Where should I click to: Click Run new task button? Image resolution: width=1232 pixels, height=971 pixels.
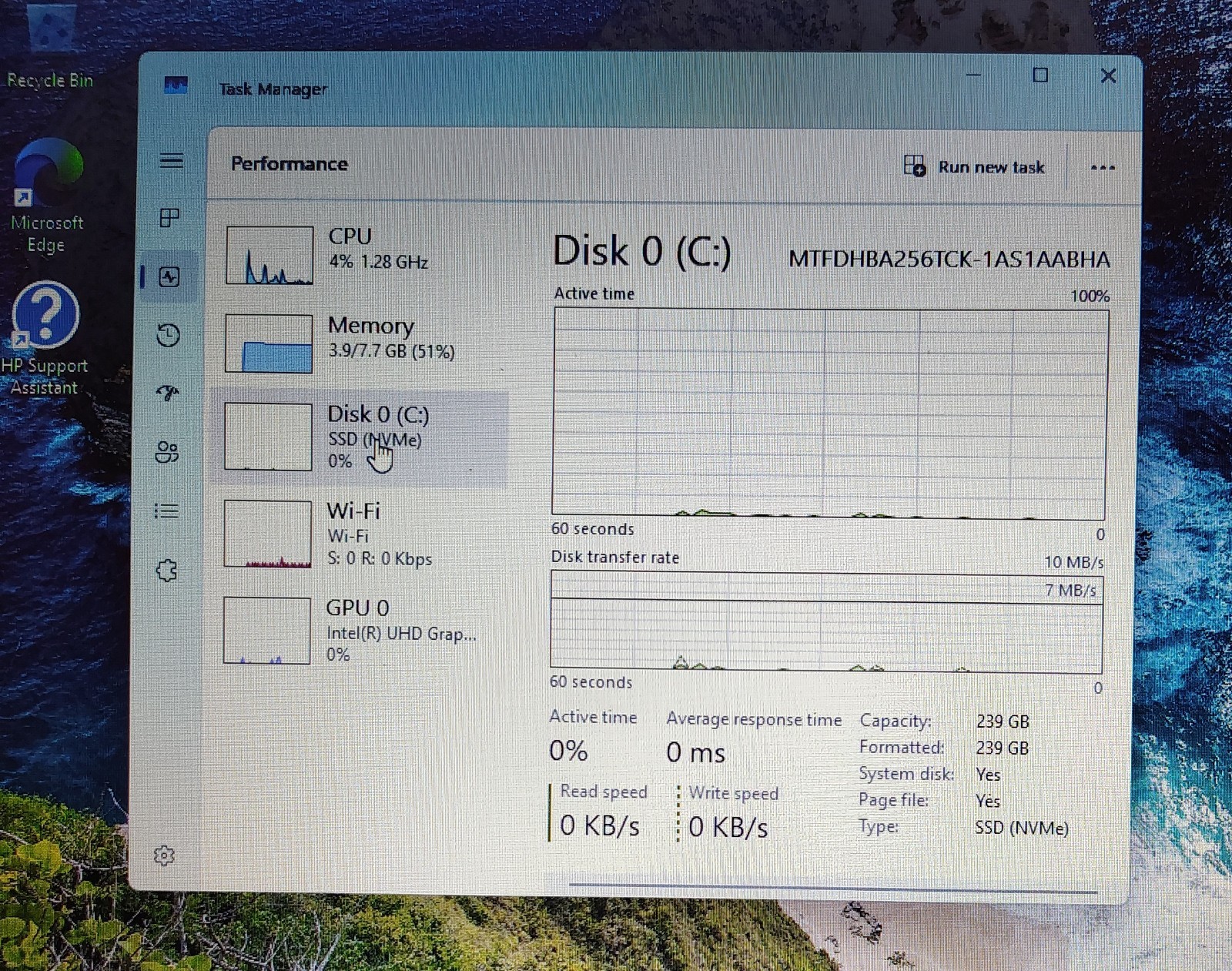(974, 166)
